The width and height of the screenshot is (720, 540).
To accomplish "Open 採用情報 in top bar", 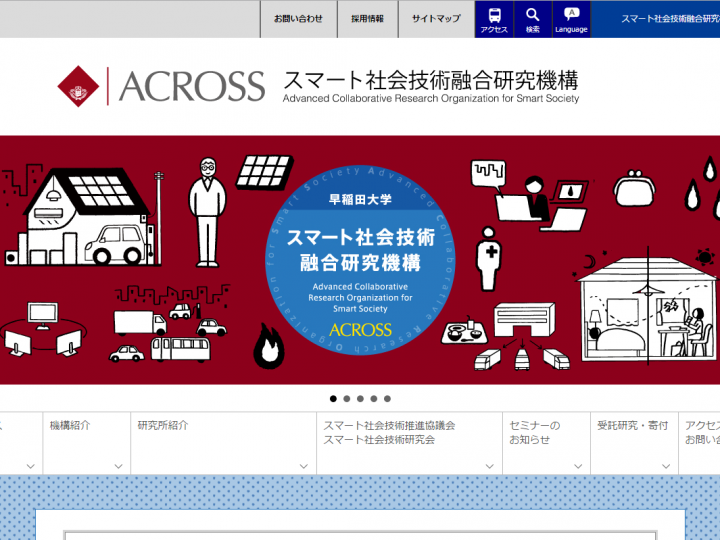I will pyautogui.click(x=367, y=19).
